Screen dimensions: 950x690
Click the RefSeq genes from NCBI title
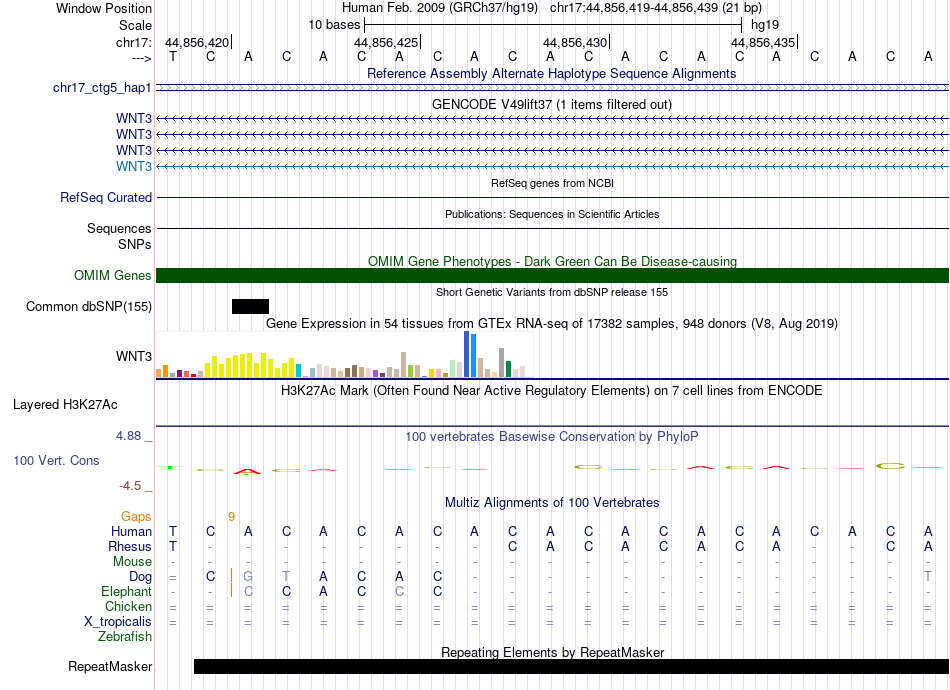[553, 183]
